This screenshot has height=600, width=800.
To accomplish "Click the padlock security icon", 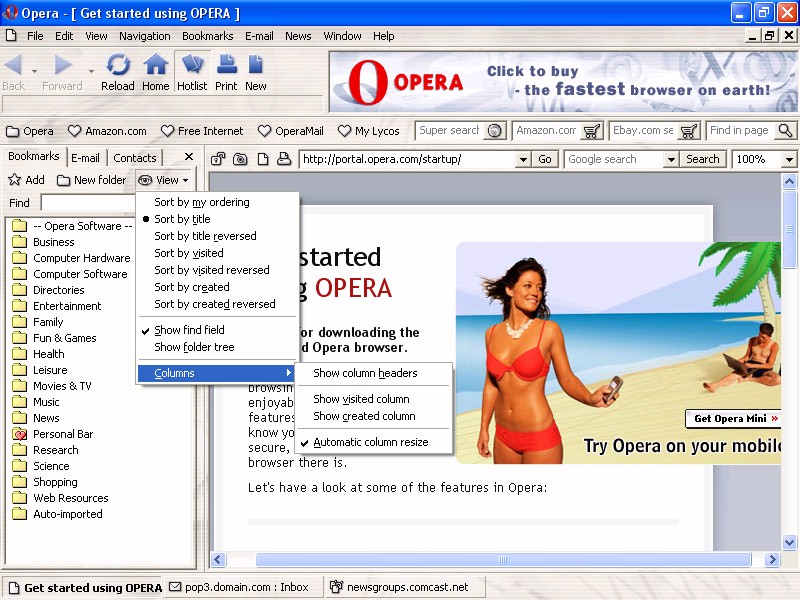I will click(218, 159).
